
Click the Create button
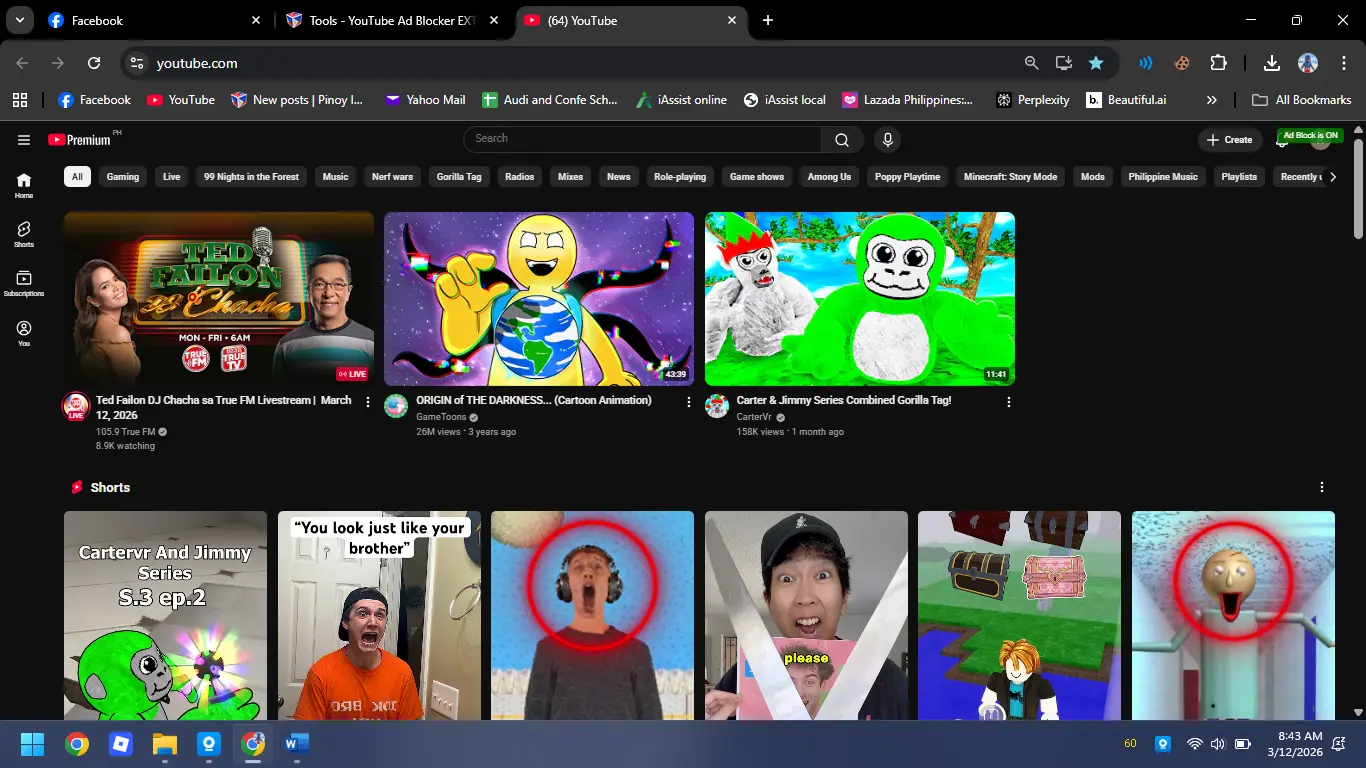pos(1230,140)
